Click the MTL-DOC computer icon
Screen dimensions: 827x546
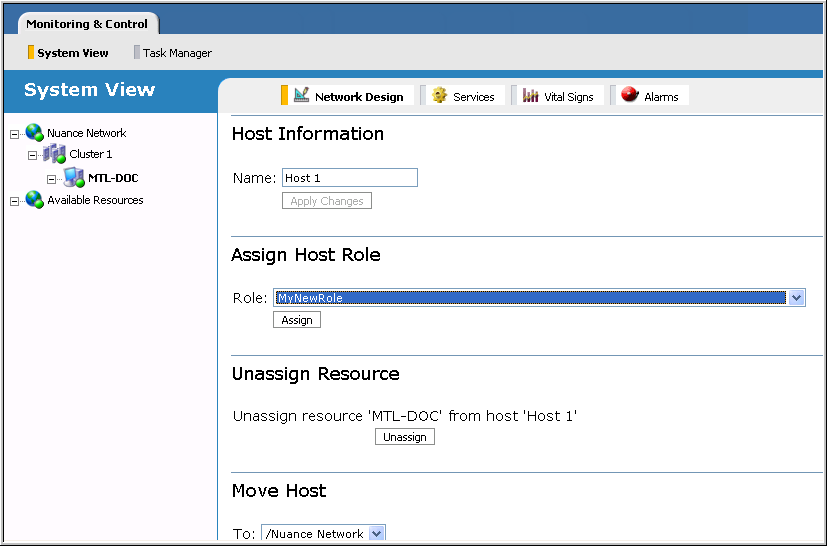click(74, 177)
